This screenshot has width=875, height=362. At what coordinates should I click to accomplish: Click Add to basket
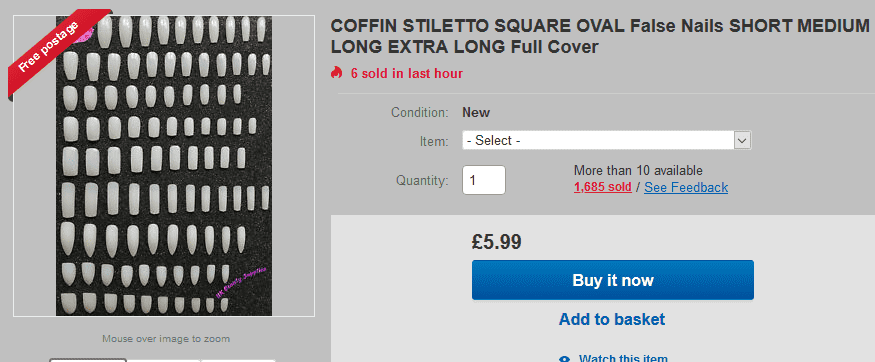coord(612,320)
